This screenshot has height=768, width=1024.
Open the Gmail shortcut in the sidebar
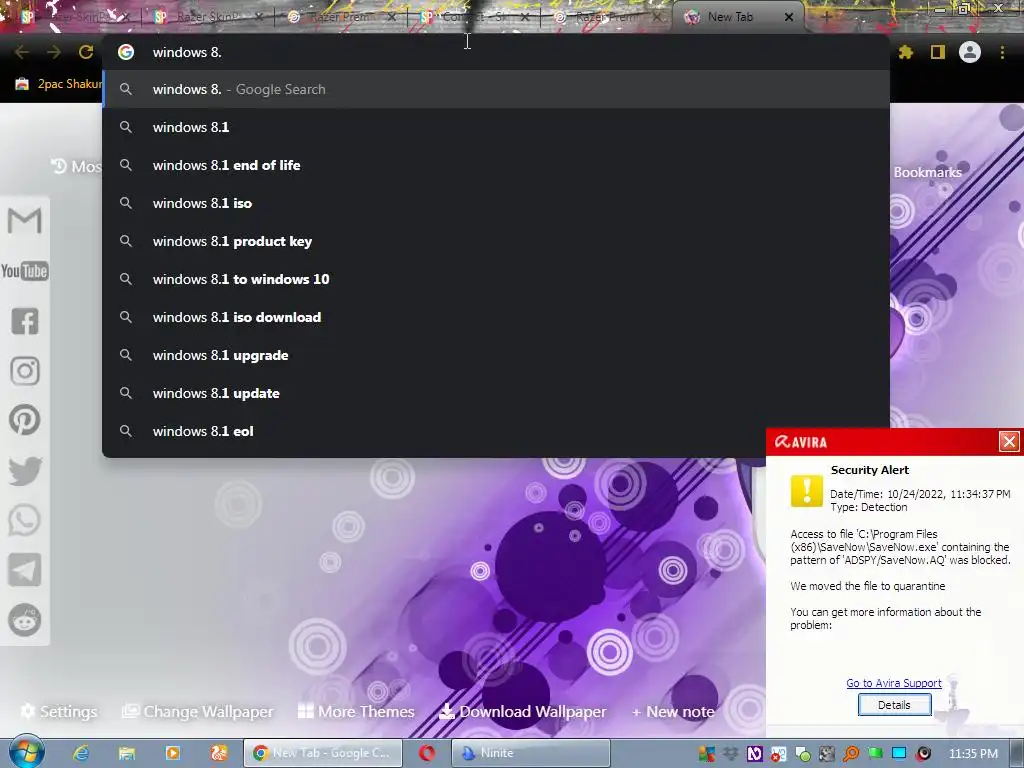(x=25, y=221)
